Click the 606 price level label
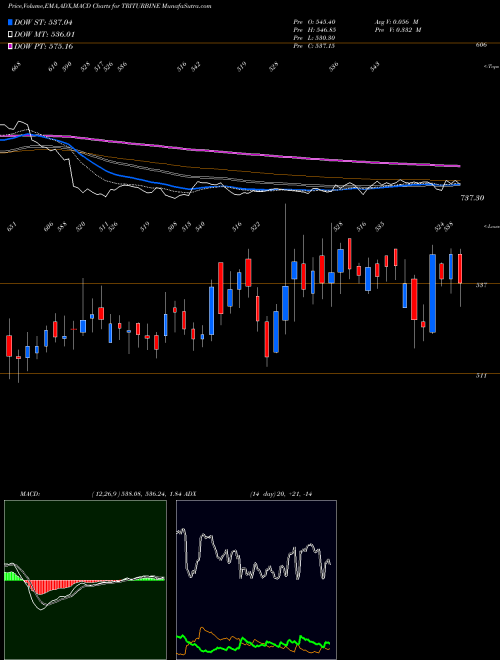The image size is (500, 660). pos(481,45)
